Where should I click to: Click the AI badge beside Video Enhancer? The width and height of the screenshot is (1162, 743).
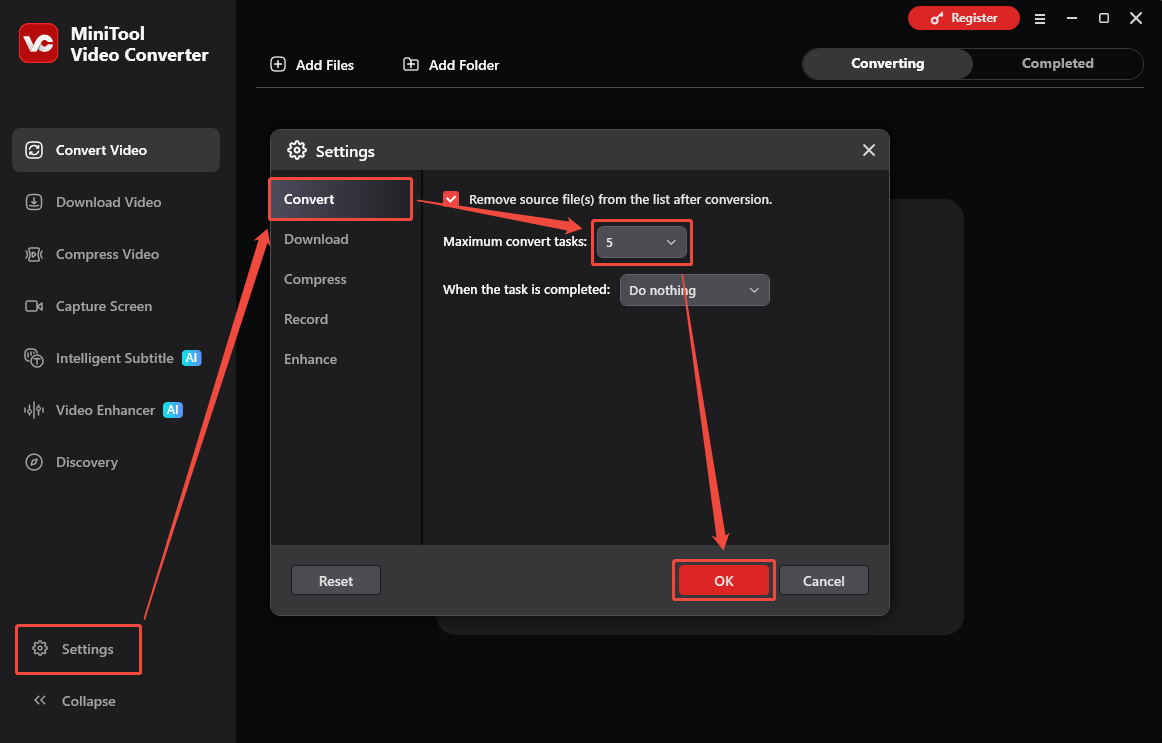[173, 410]
